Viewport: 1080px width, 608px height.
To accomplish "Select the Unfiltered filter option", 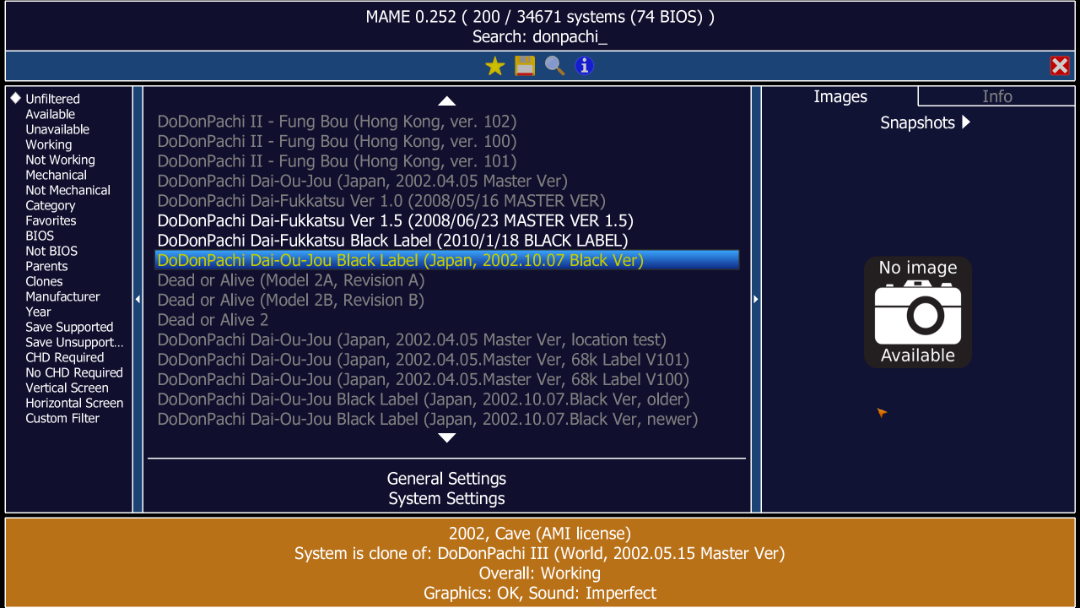I will [50, 98].
